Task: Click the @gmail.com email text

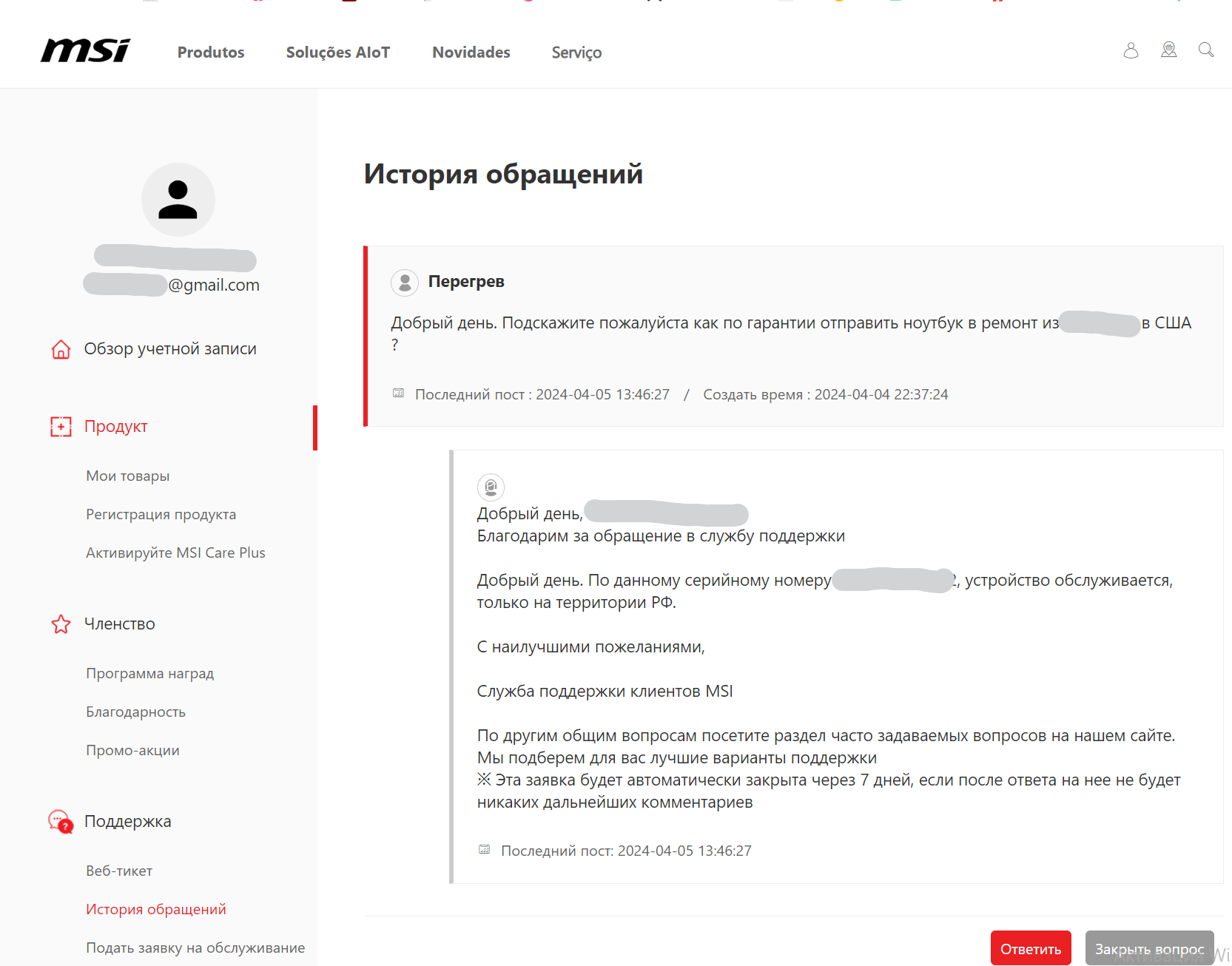Action: (214, 286)
